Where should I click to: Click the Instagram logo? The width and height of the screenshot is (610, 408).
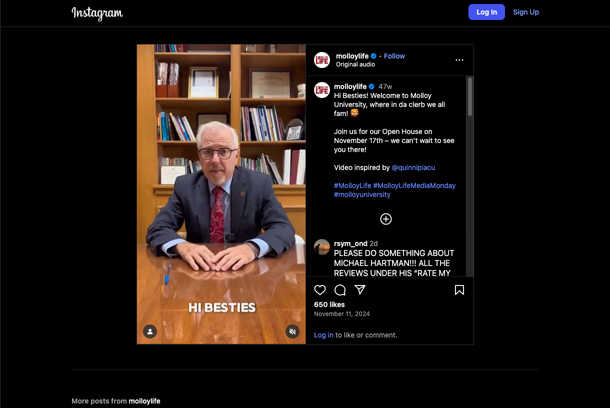tap(97, 13)
